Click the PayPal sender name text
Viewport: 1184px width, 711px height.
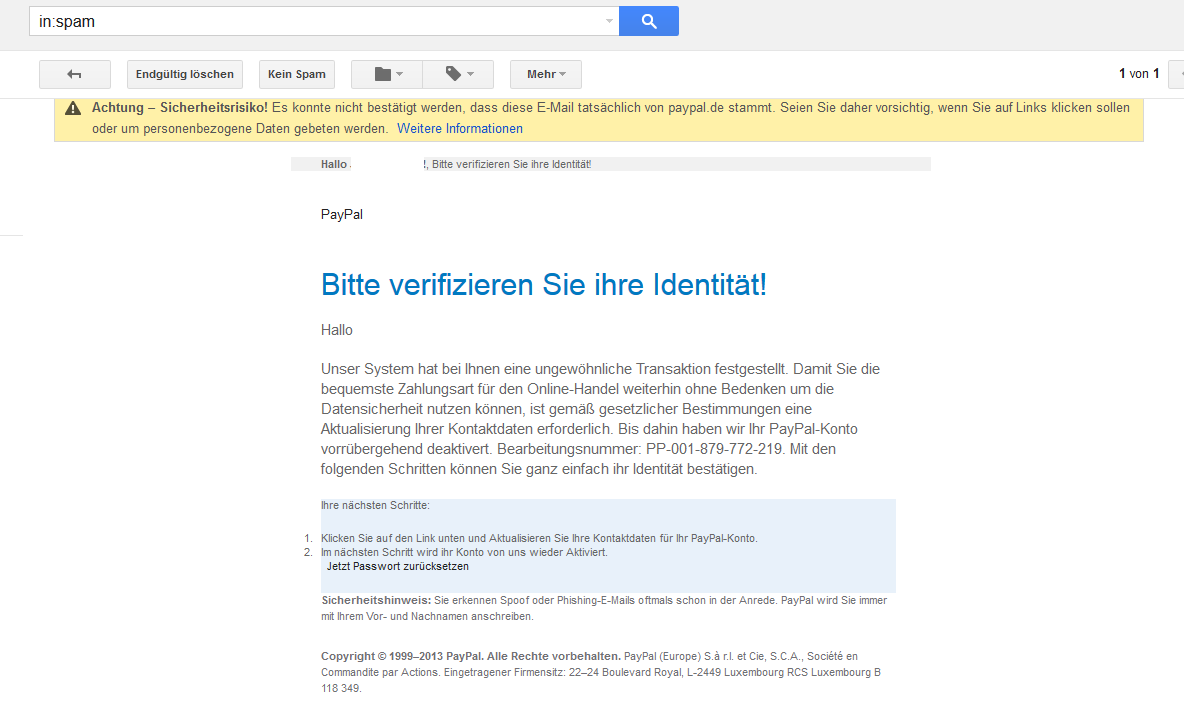coord(342,214)
